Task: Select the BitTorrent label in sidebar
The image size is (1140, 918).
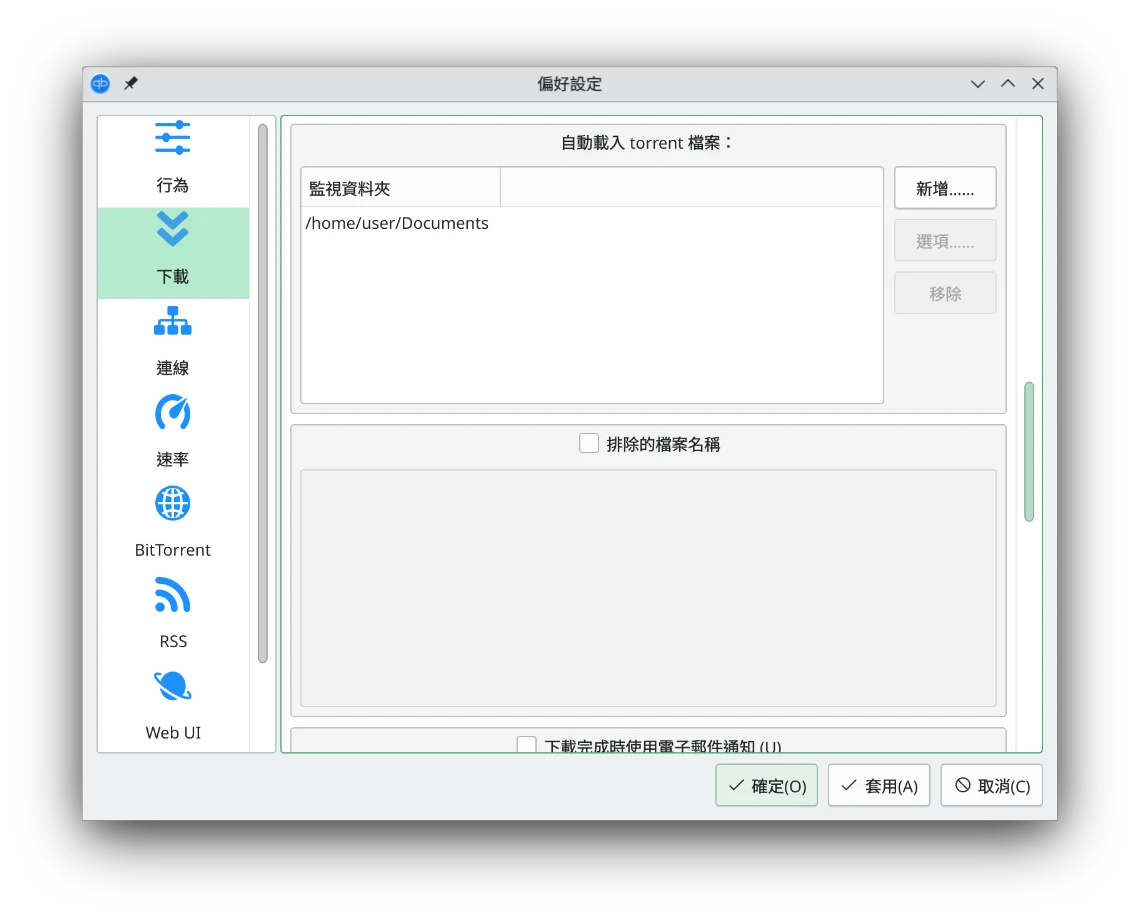Action: pyautogui.click(x=172, y=550)
